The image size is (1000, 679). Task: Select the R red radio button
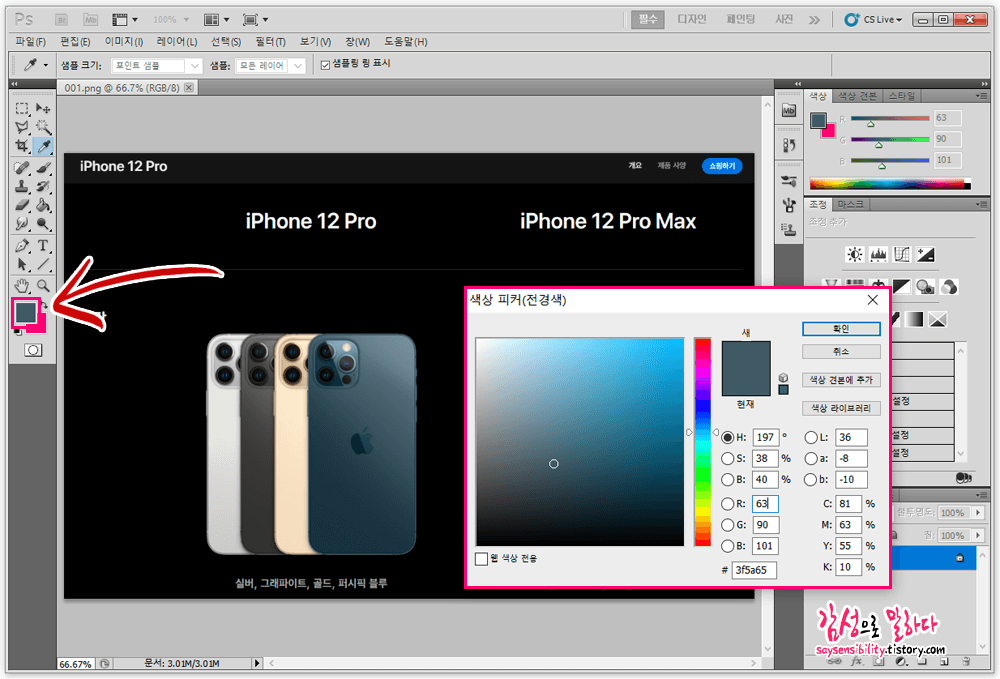pos(728,504)
